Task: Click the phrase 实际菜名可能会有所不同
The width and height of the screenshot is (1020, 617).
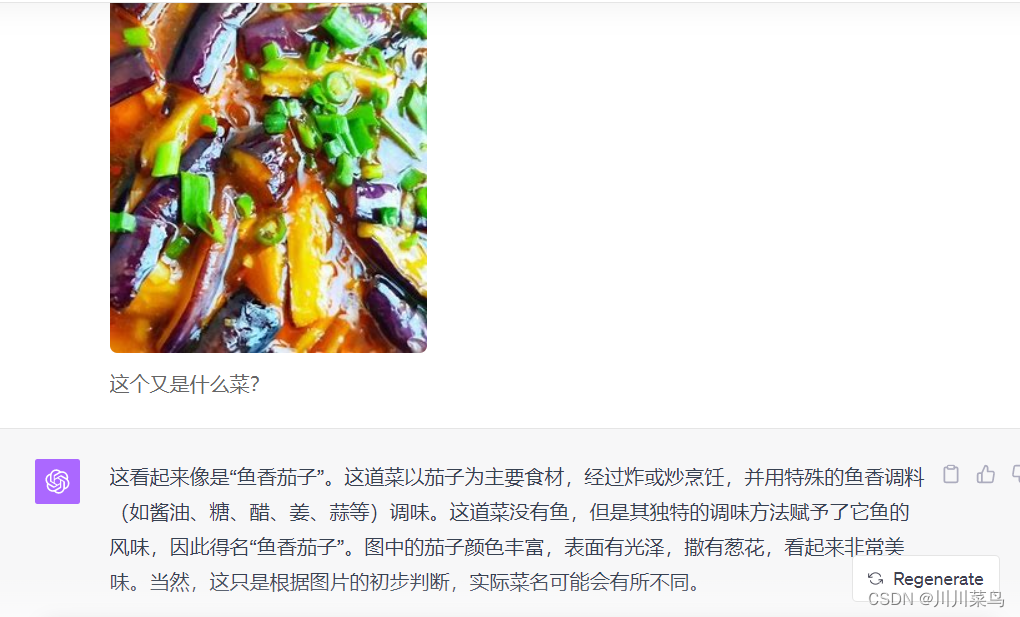Action: pyautogui.click(x=579, y=581)
